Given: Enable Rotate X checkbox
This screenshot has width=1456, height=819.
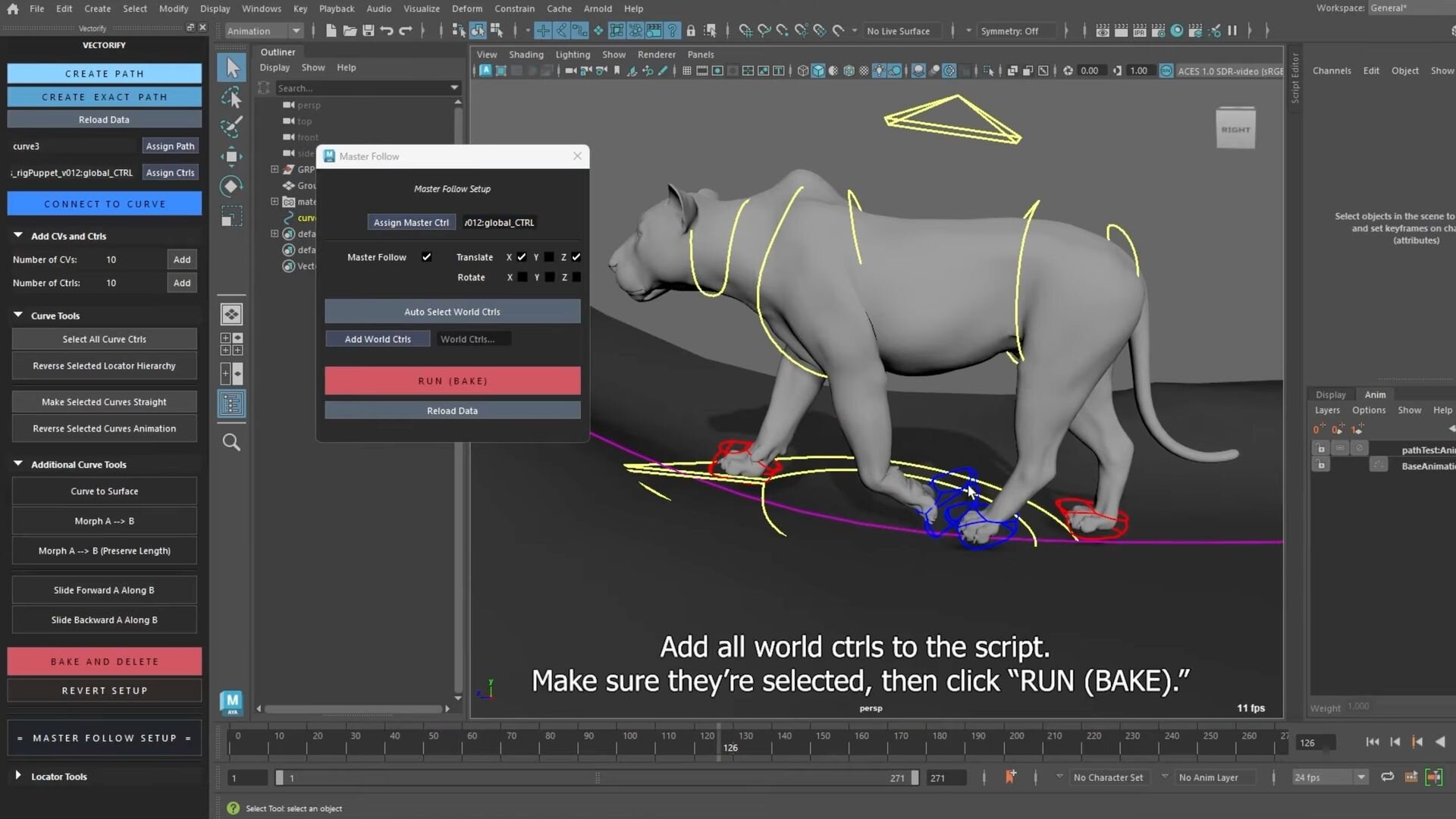Looking at the screenshot, I should pyautogui.click(x=522, y=278).
